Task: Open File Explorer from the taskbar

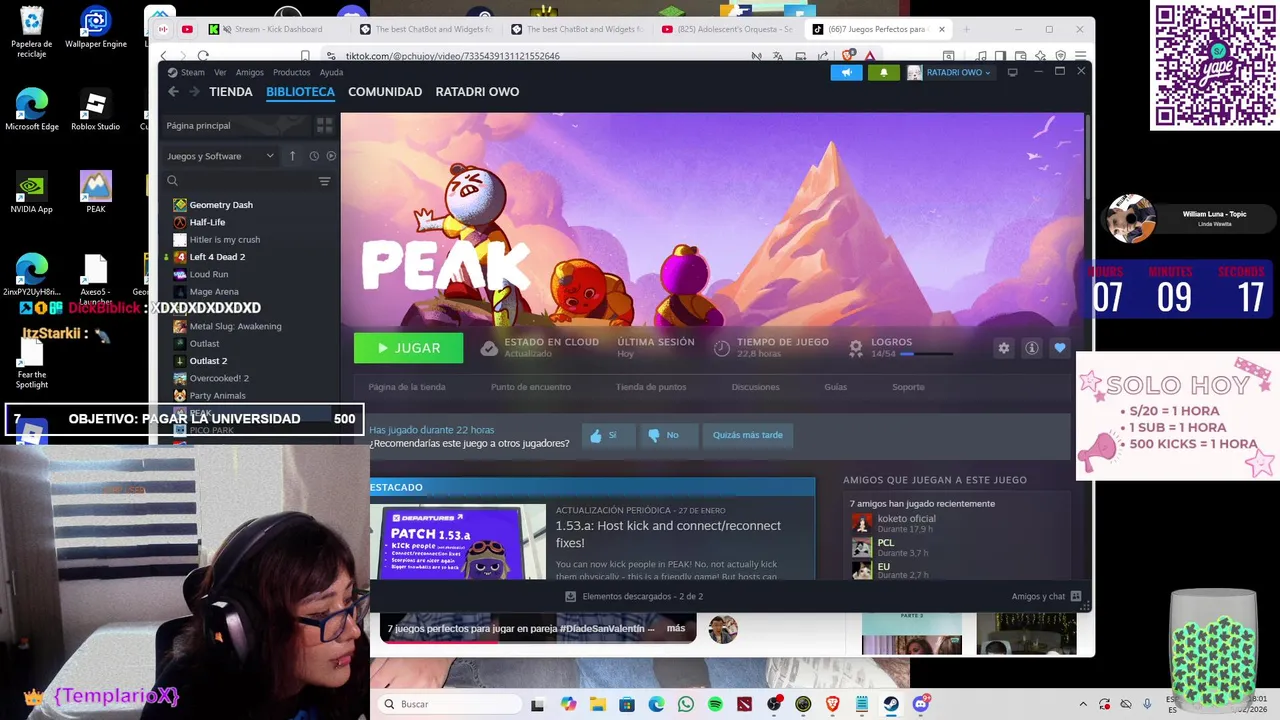Action: coord(597,704)
